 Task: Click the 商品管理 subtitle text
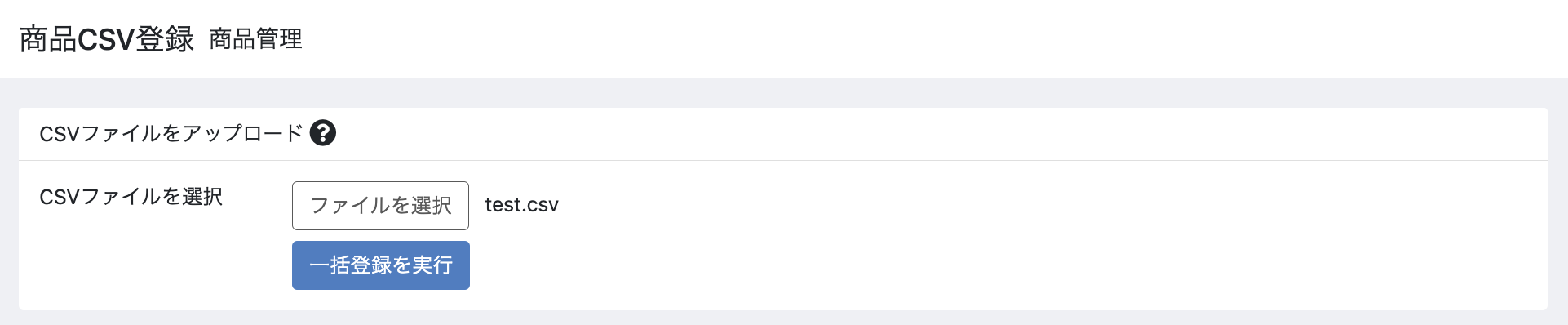point(256,39)
